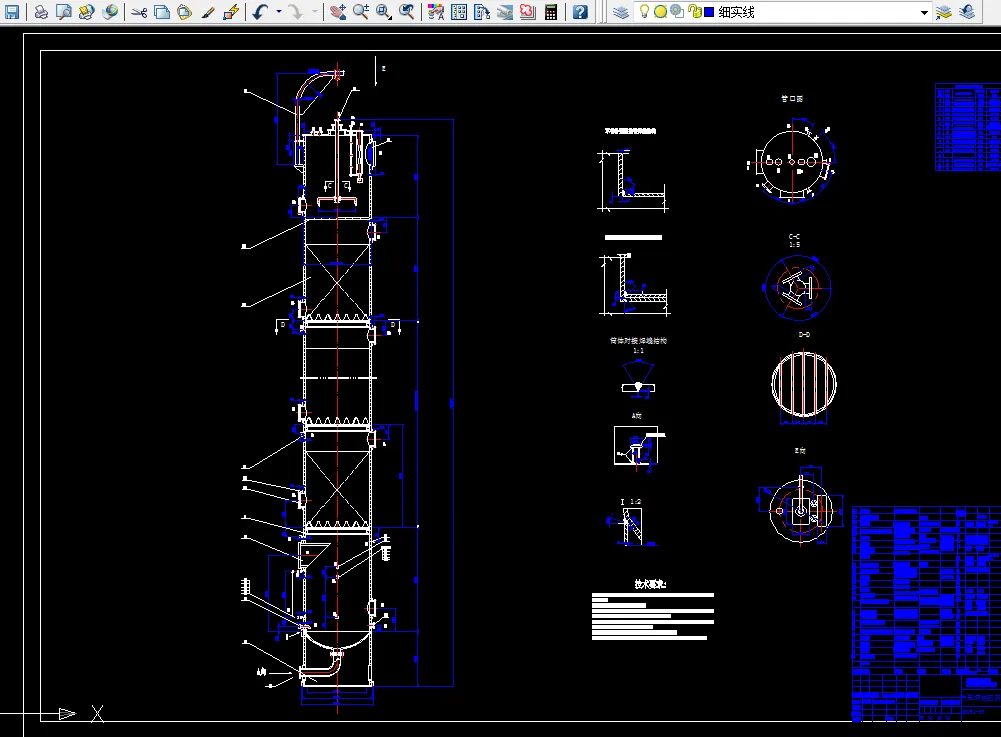Activate Zoom Realtime magnifier tool
The image size is (1001, 737).
click(x=361, y=11)
